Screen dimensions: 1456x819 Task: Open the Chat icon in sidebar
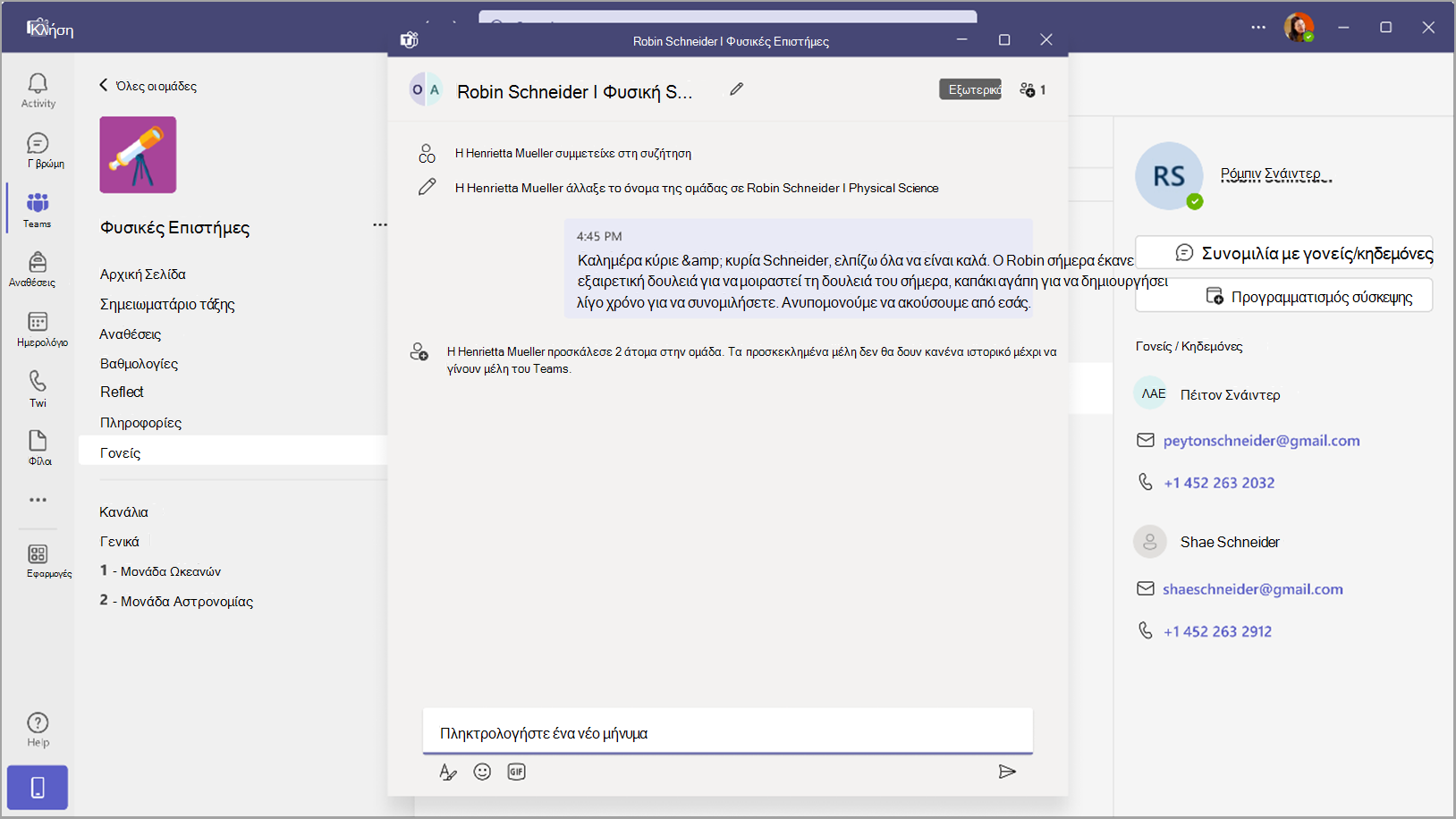click(x=38, y=143)
